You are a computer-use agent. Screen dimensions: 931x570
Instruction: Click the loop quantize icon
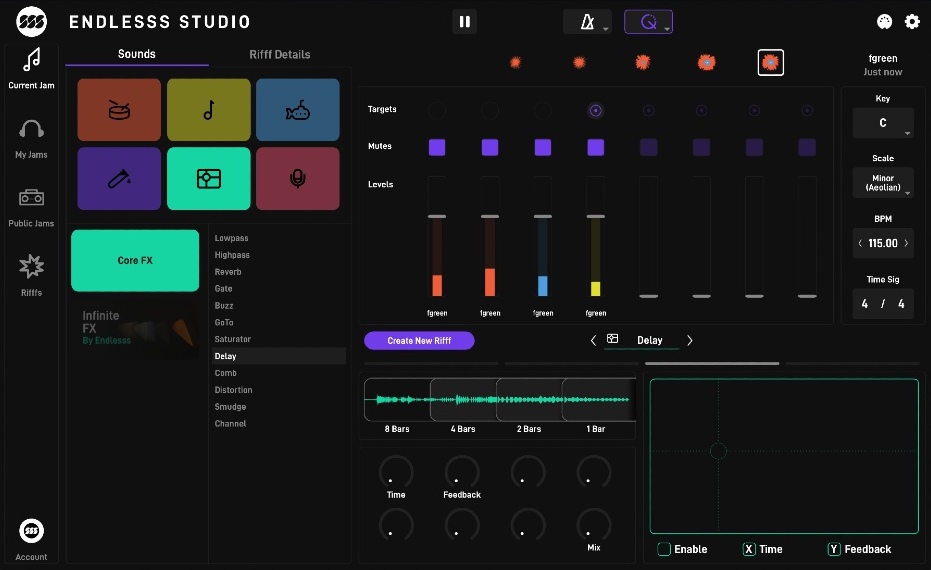pyautogui.click(x=648, y=22)
